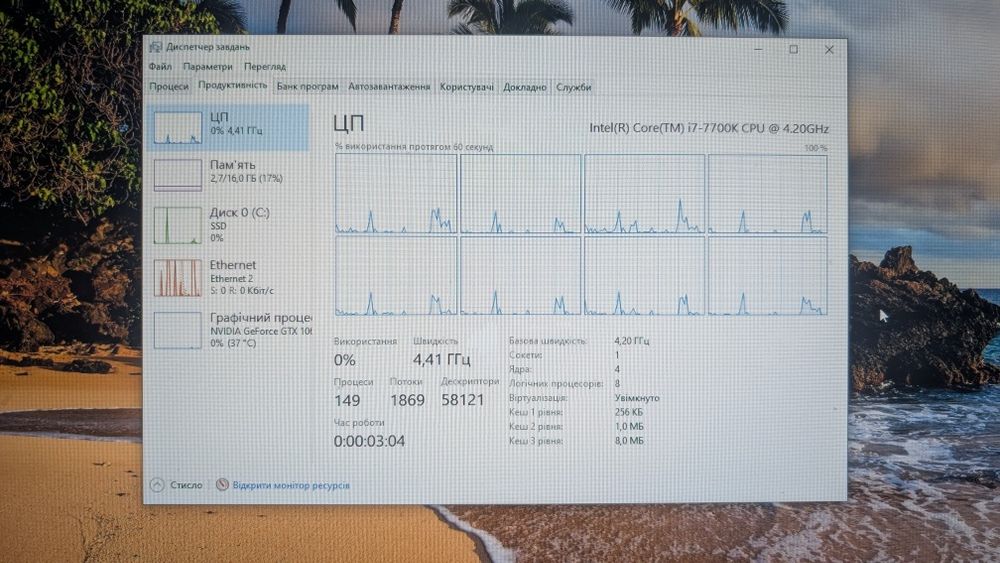This screenshot has height=563, width=1000.
Task: Switch to the Банк програм tab
Action: coord(307,87)
